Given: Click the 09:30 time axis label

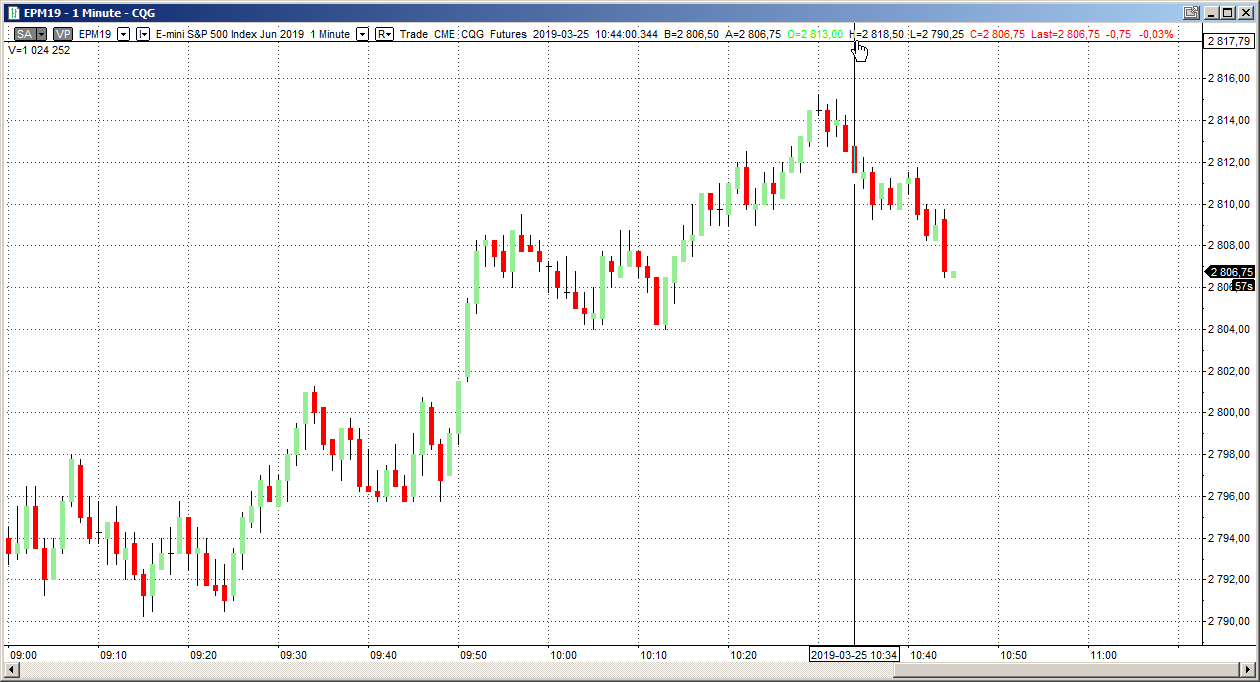Looking at the screenshot, I should click(293, 655).
